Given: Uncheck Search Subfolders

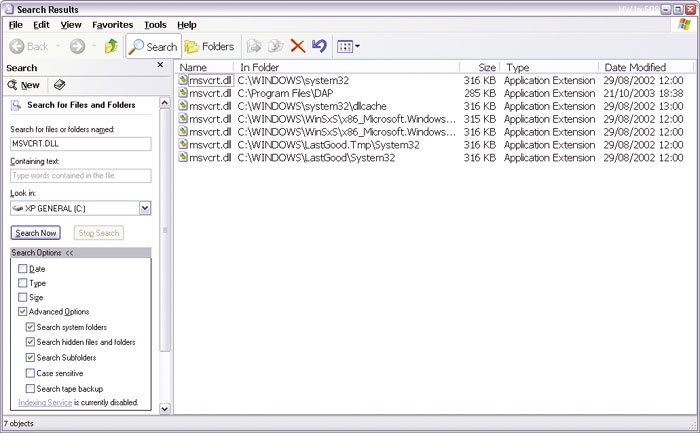Looking at the screenshot, I should (x=30, y=358).
